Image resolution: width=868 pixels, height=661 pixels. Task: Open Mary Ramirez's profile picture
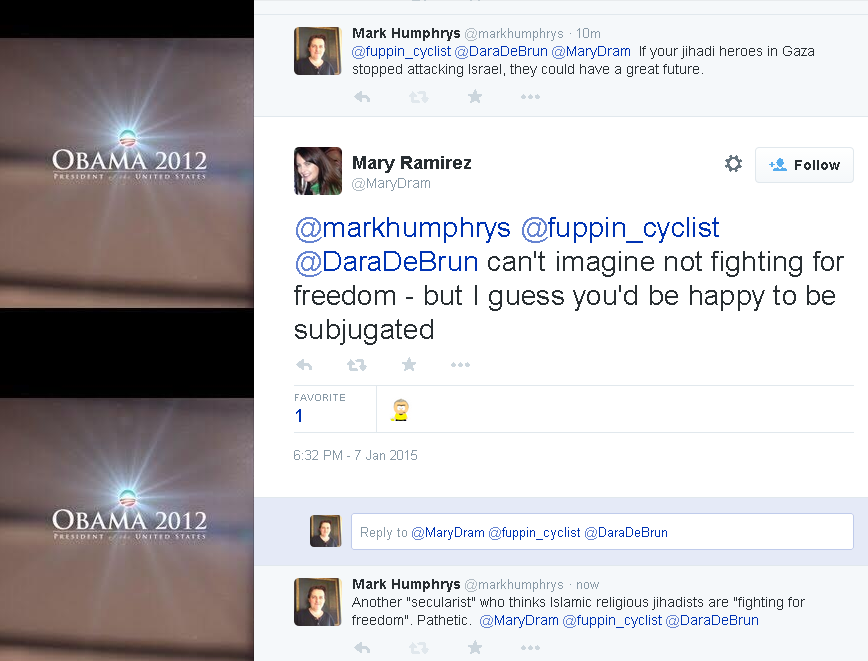point(318,171)
